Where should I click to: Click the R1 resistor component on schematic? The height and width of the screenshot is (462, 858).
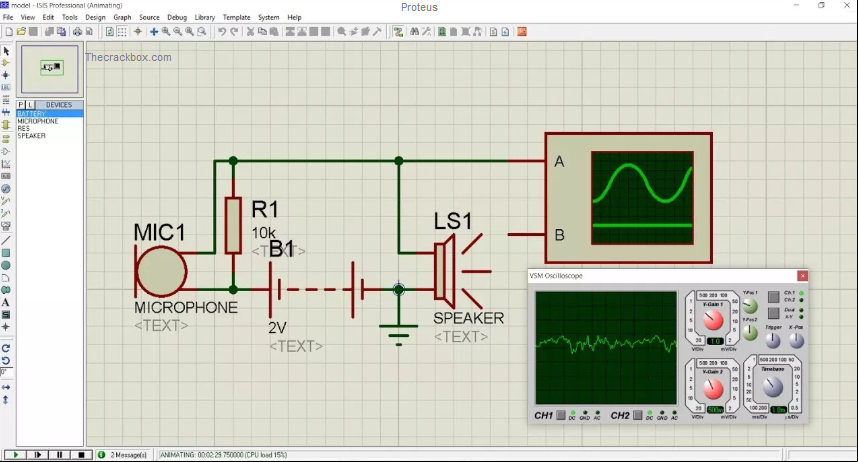point(233,225)
